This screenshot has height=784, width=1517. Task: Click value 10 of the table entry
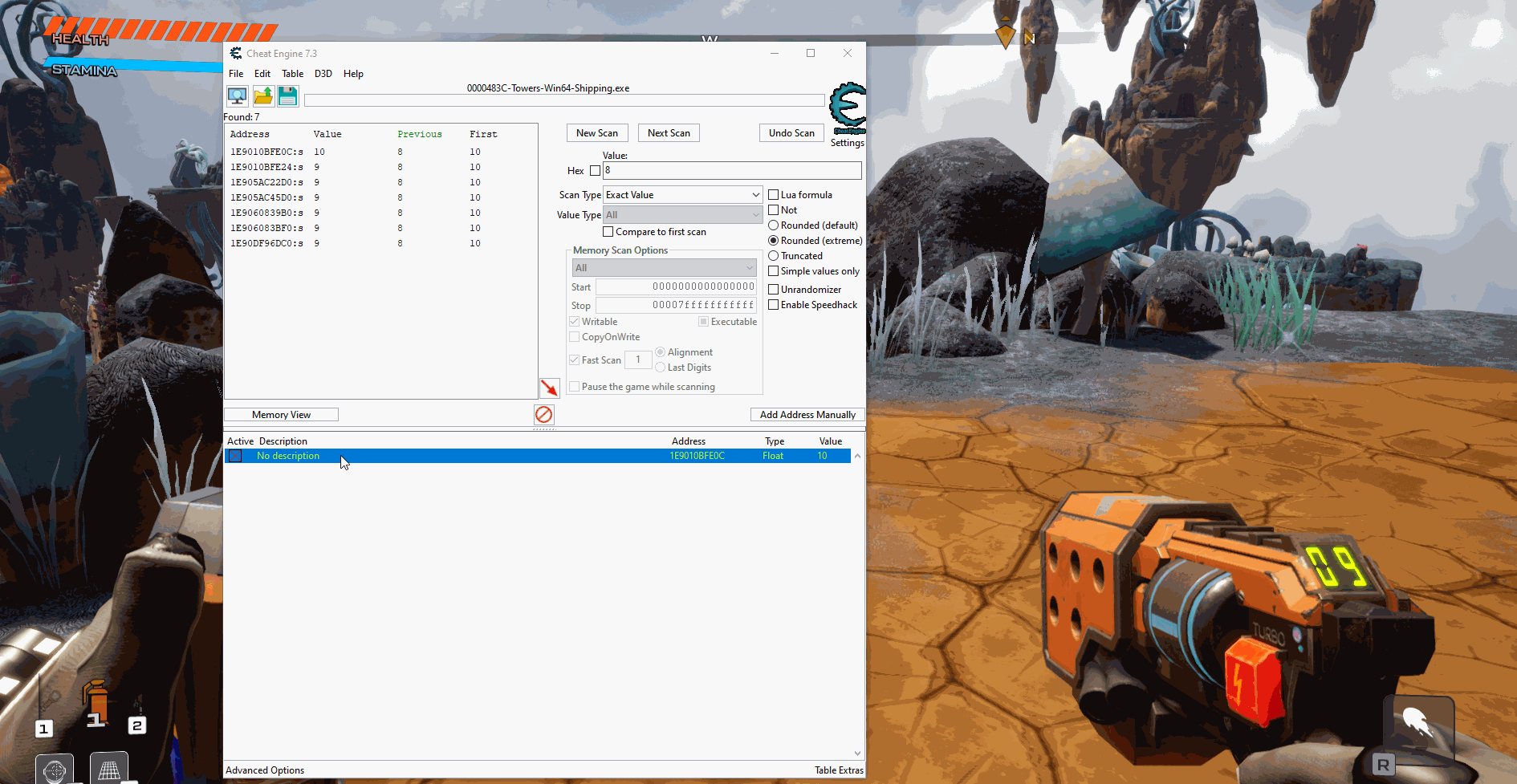(x=822, y=456)
